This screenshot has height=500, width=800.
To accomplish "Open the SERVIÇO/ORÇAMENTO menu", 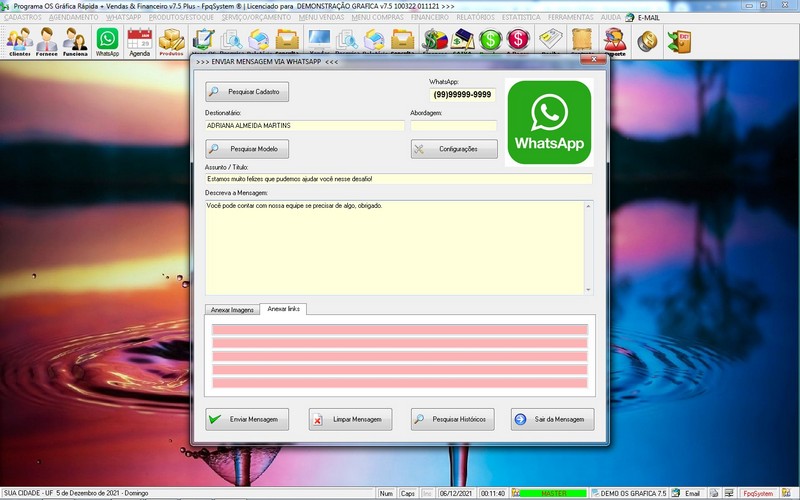I will click(x=256, y=17).
